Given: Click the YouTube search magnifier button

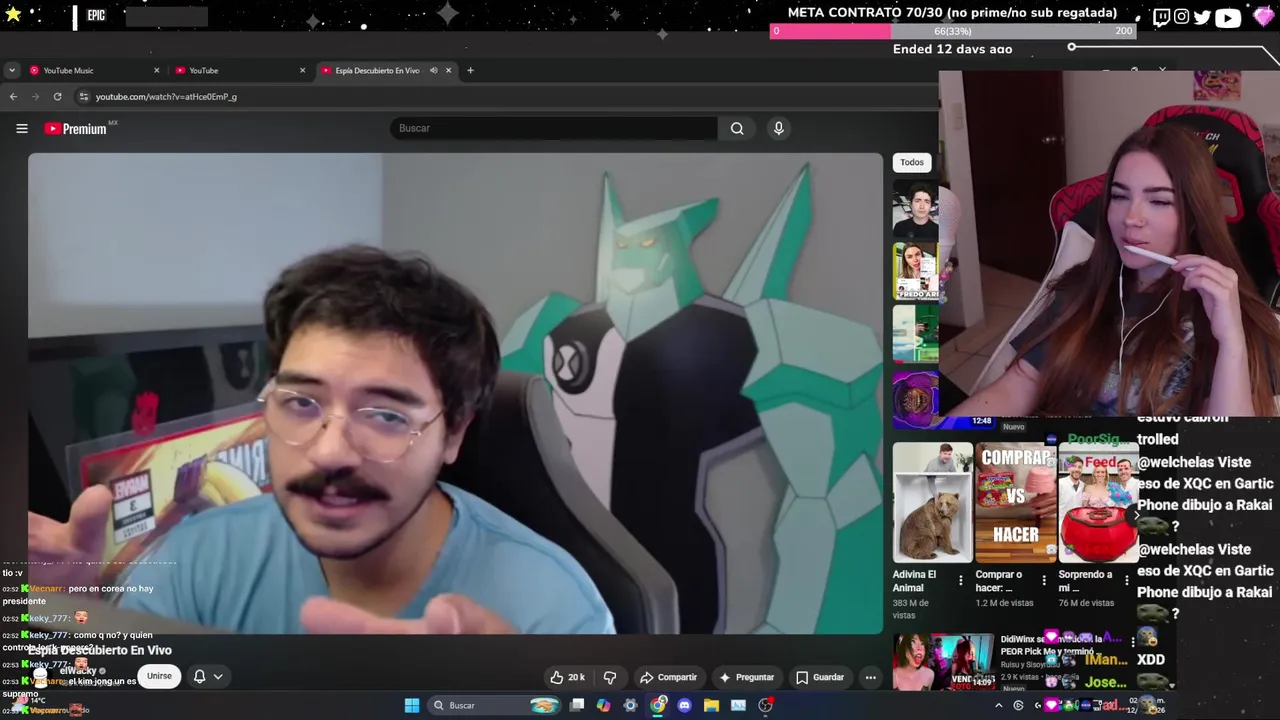Looking at the screenshot, I should click(737, 128).
